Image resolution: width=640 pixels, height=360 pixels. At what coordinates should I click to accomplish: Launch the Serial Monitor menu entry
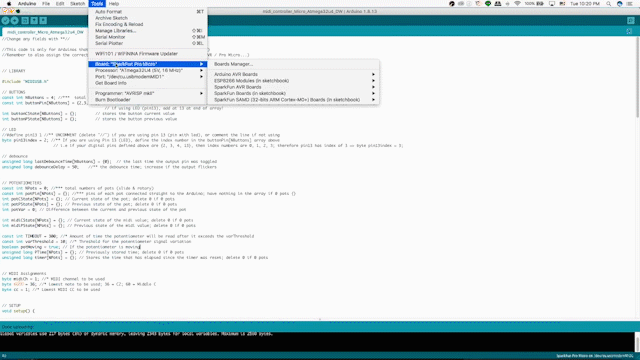point(148,37)
